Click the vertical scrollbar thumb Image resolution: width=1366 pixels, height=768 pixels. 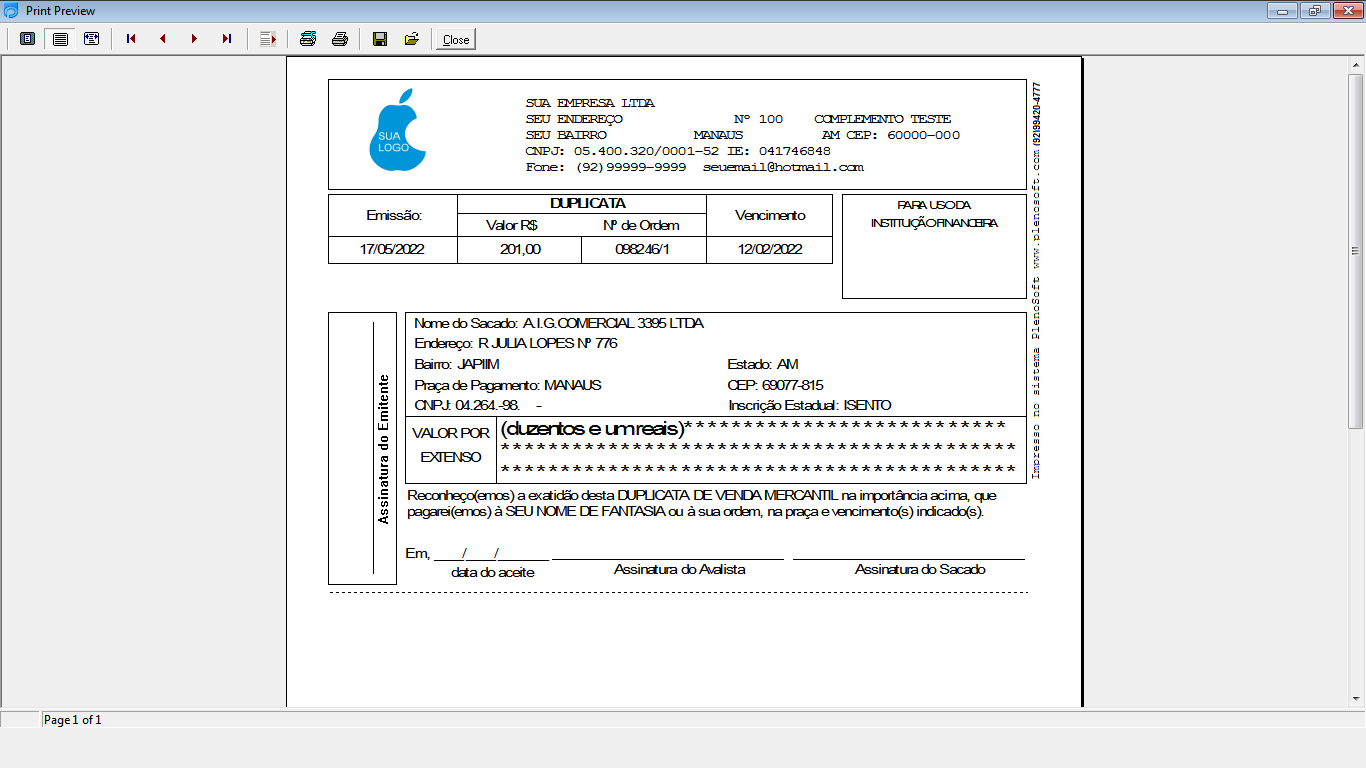pyautogui.click(x=1356, y=251)
